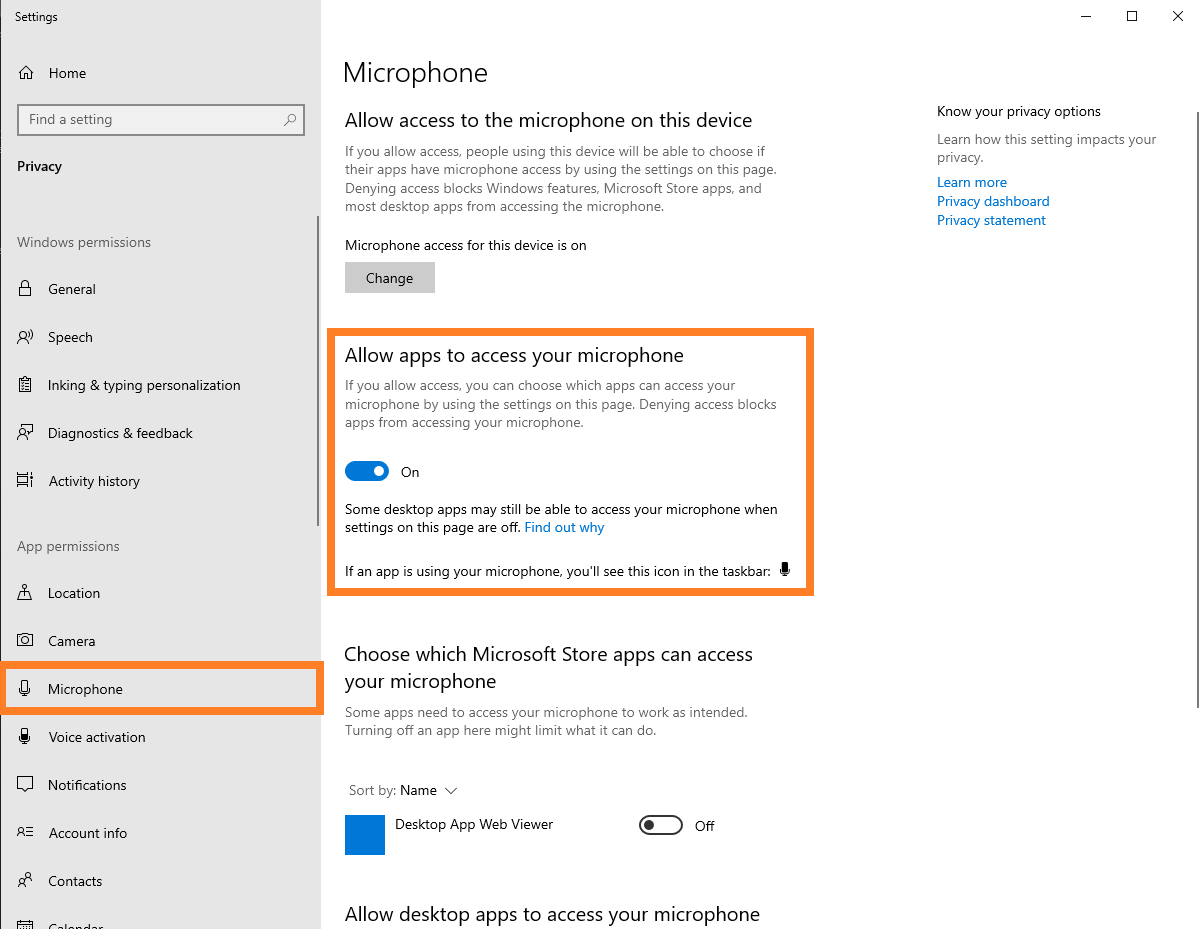1200x929 pixels.
Task: Click the Voice activation icon
Action: point(26,737)
